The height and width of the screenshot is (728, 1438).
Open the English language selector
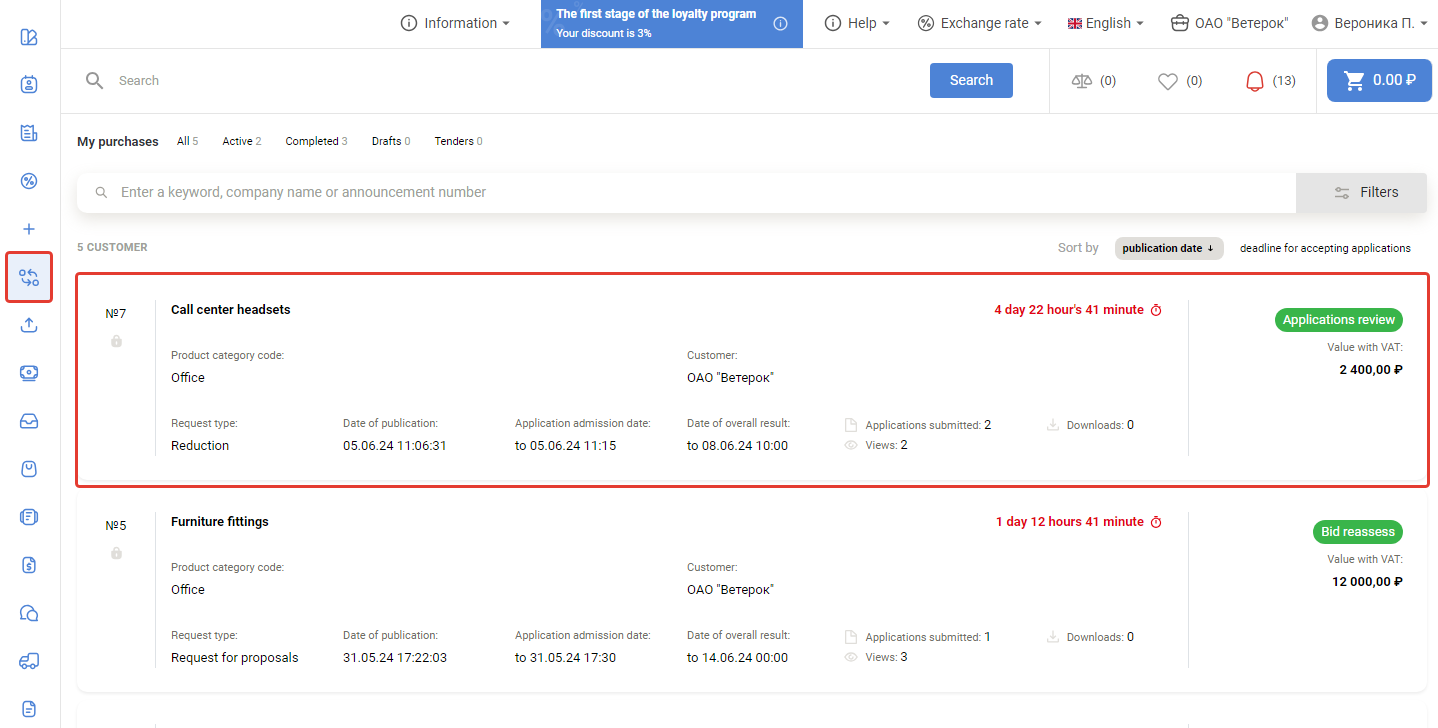[1106, 23]
